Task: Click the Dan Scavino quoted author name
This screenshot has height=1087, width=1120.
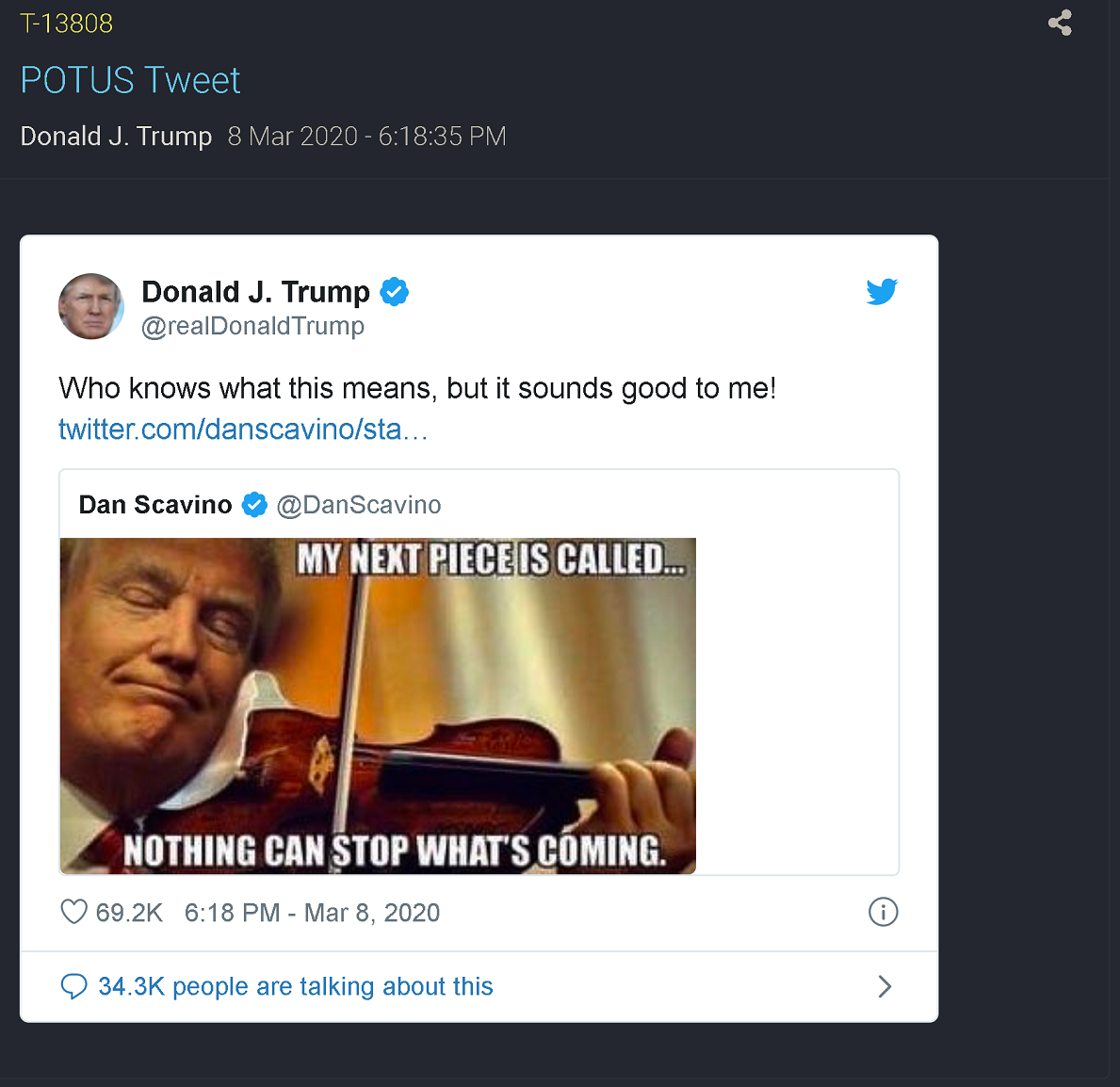Action: click(155, 505)
